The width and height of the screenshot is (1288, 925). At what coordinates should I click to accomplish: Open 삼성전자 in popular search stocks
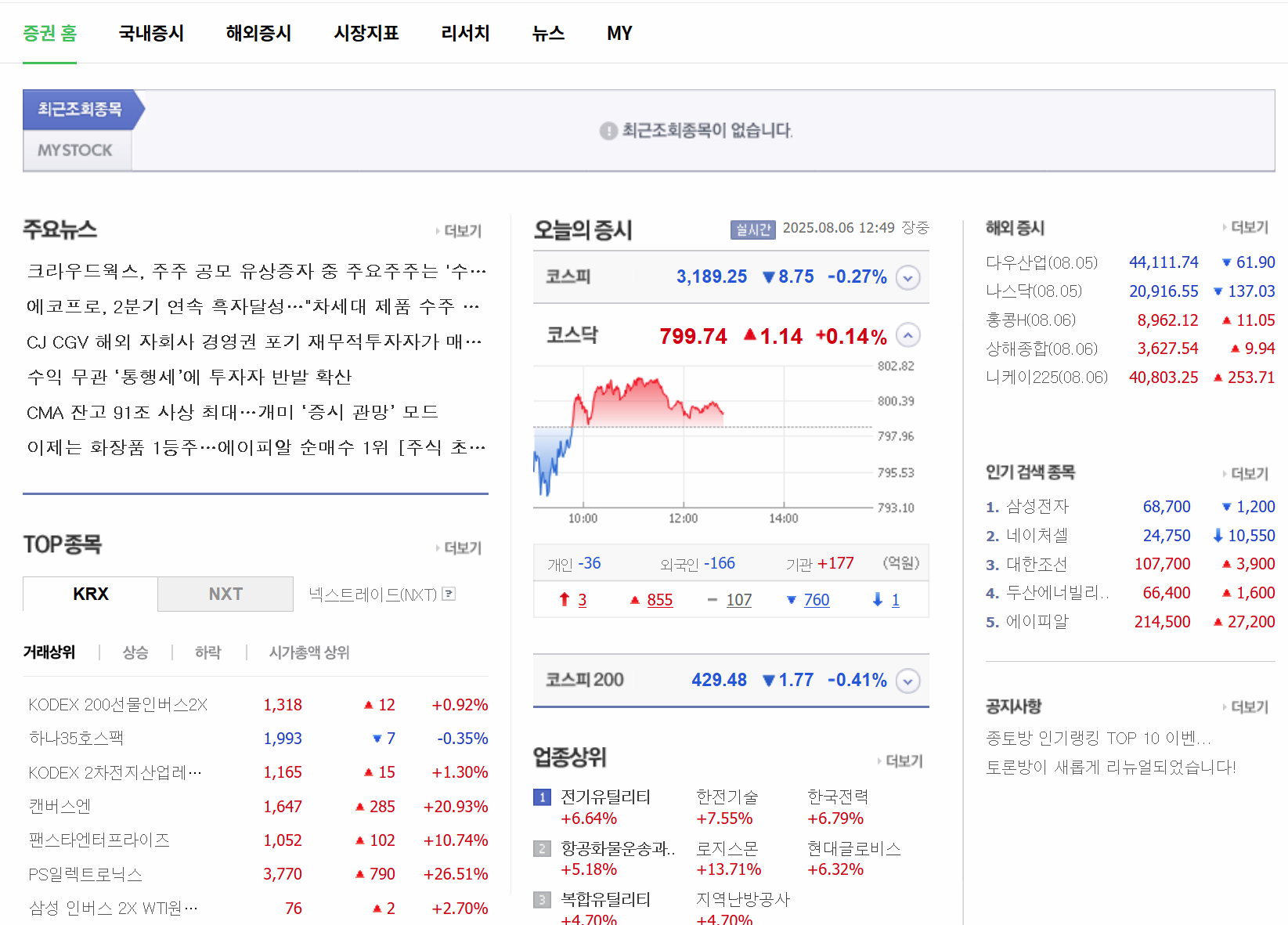[x=1037, y=507]
